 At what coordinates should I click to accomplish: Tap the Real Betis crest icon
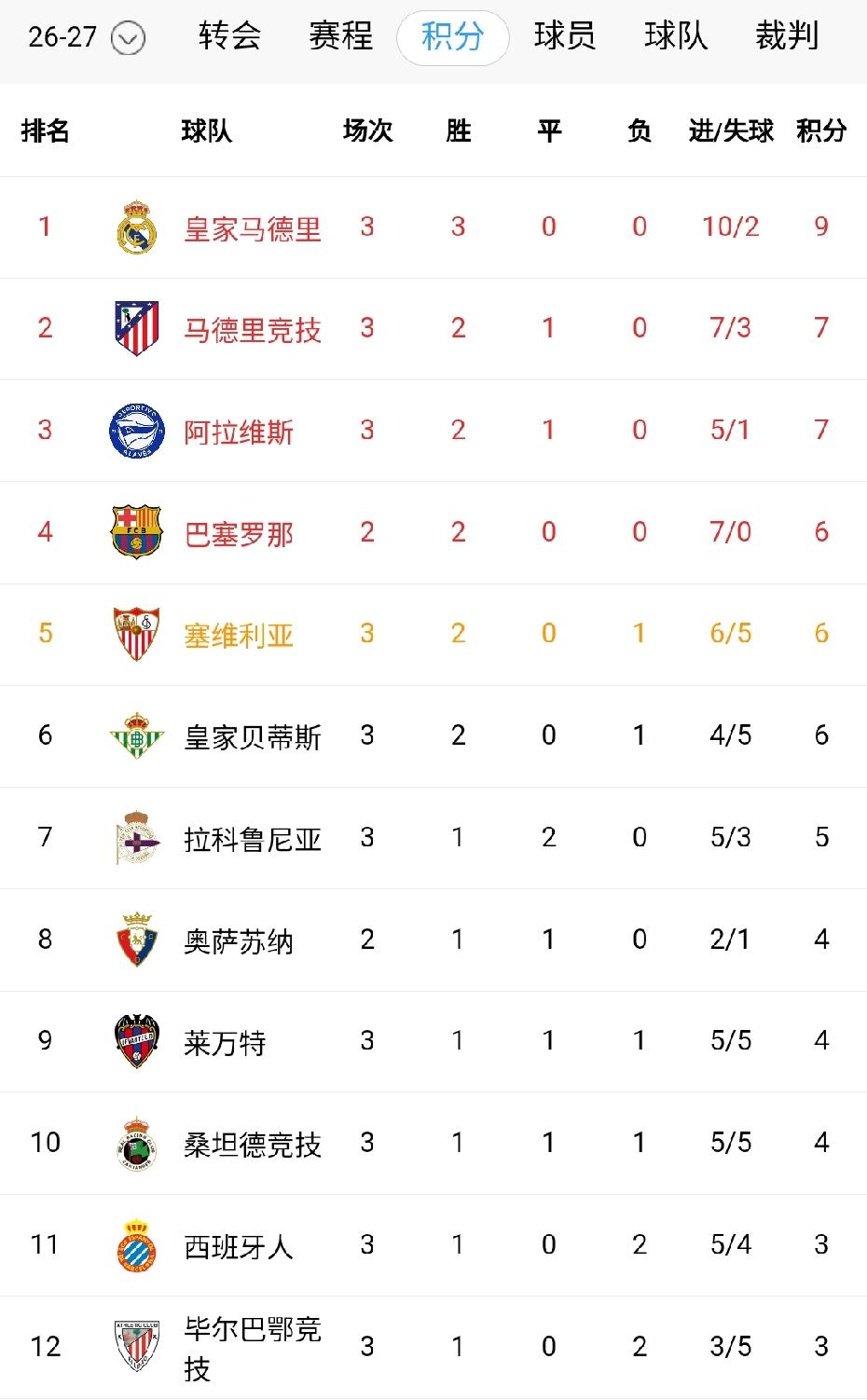click(x=137, y=735)
